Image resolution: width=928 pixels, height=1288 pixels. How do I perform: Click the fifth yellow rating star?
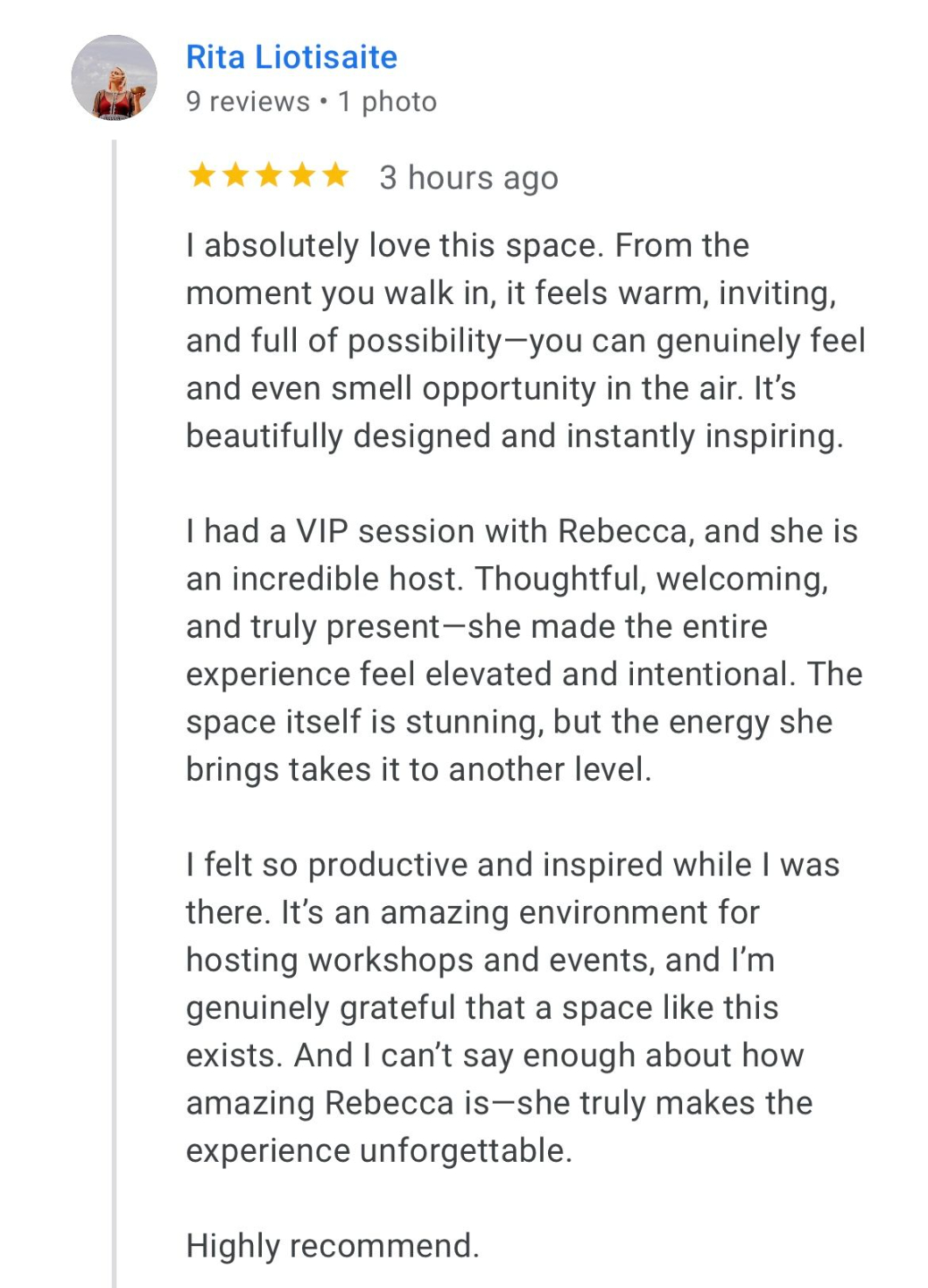(335, 175)
